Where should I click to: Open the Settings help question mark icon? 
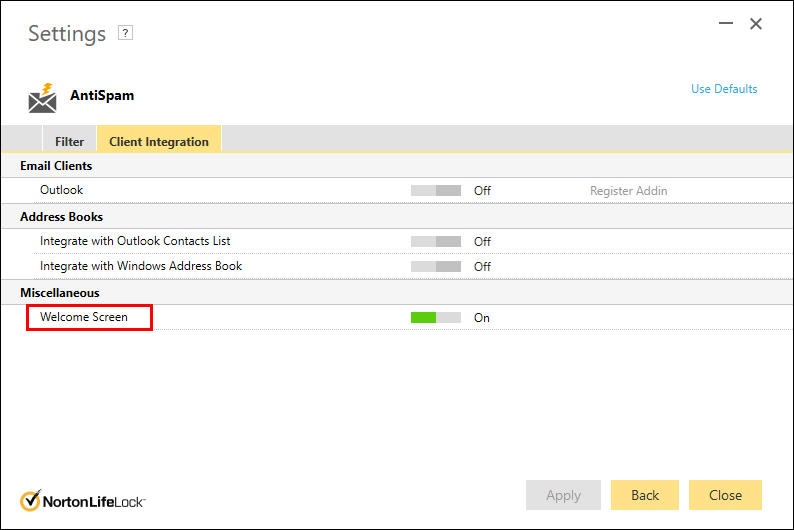(125, 33)
